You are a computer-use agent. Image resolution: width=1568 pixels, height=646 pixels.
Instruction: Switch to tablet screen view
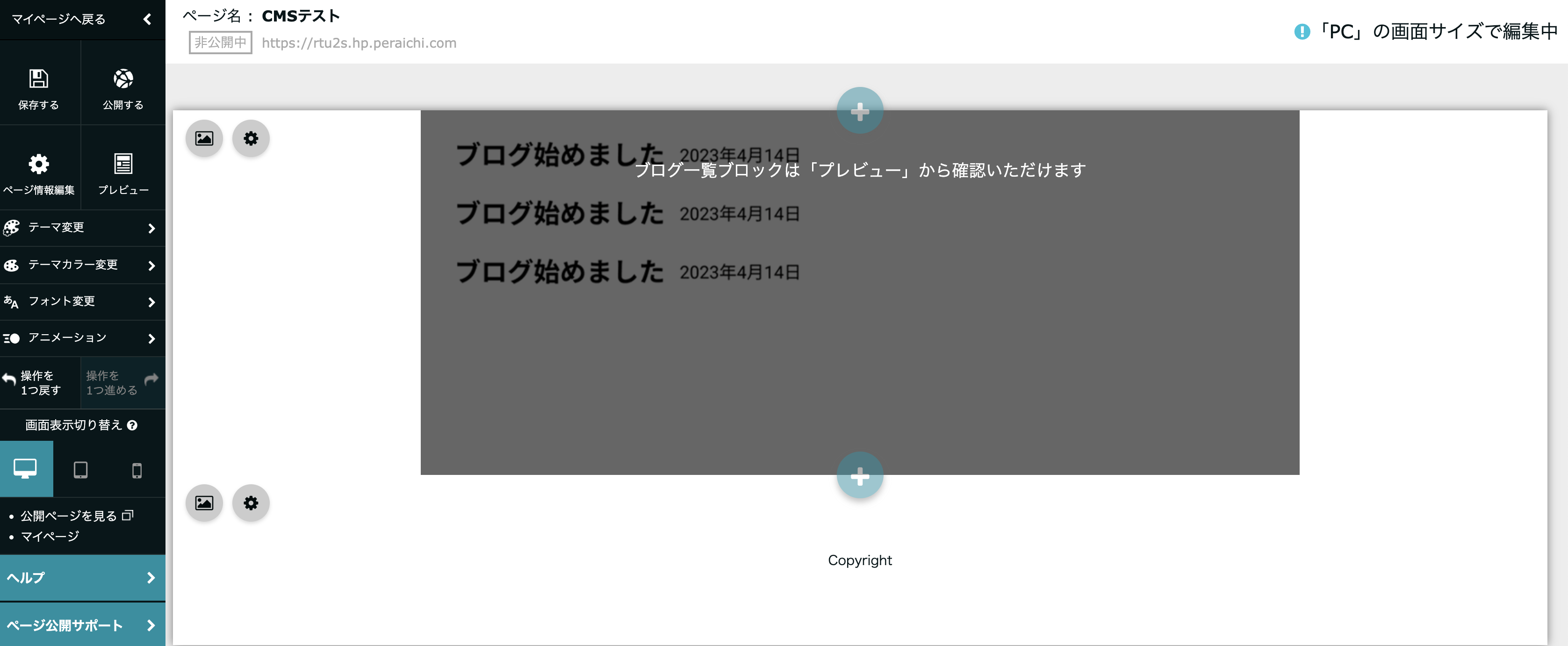click(x=81, y=469)
